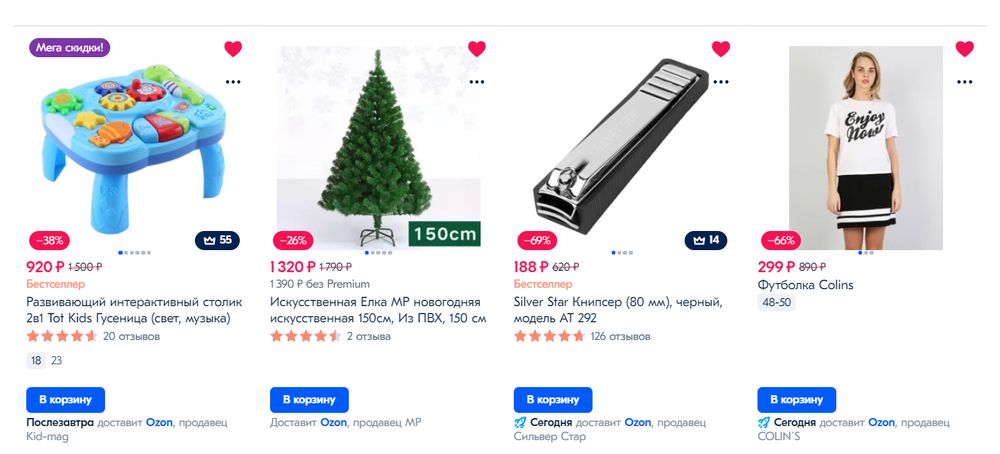This screenshot has height=454, width=1000.
Task: Click the rocket icon next to Сильвер Стар delivery
Action: pos(520,422)
